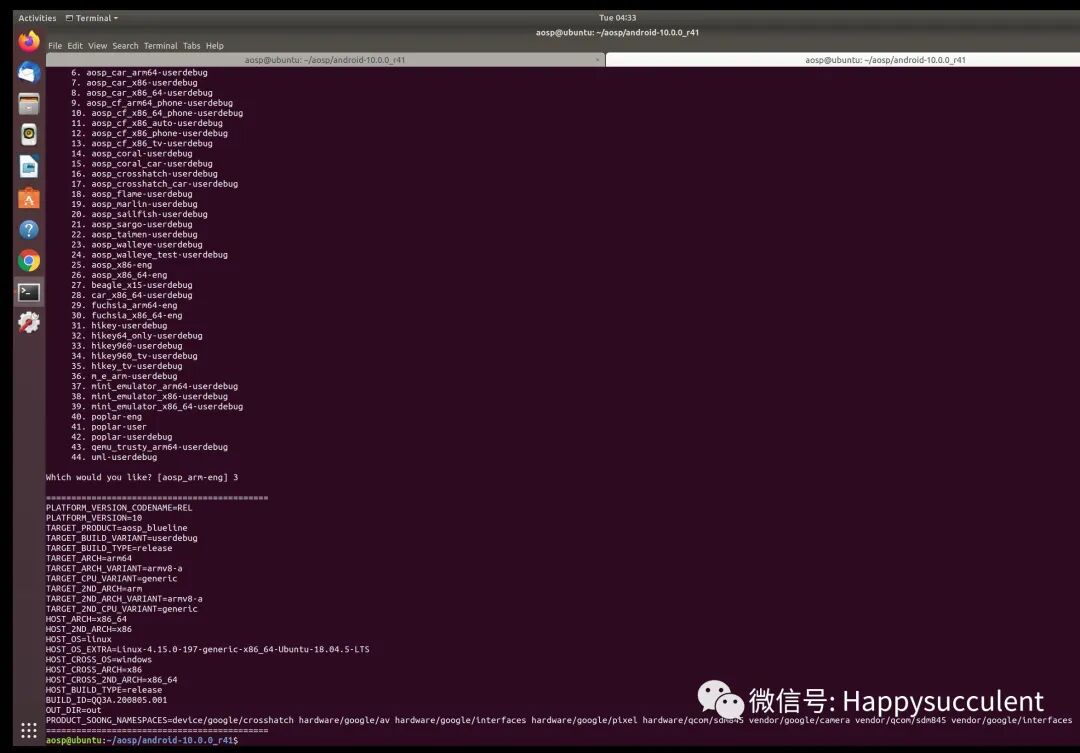Click the entry '31. hikey-userdebug'
Screen dimensions: 1080x753
119,326
